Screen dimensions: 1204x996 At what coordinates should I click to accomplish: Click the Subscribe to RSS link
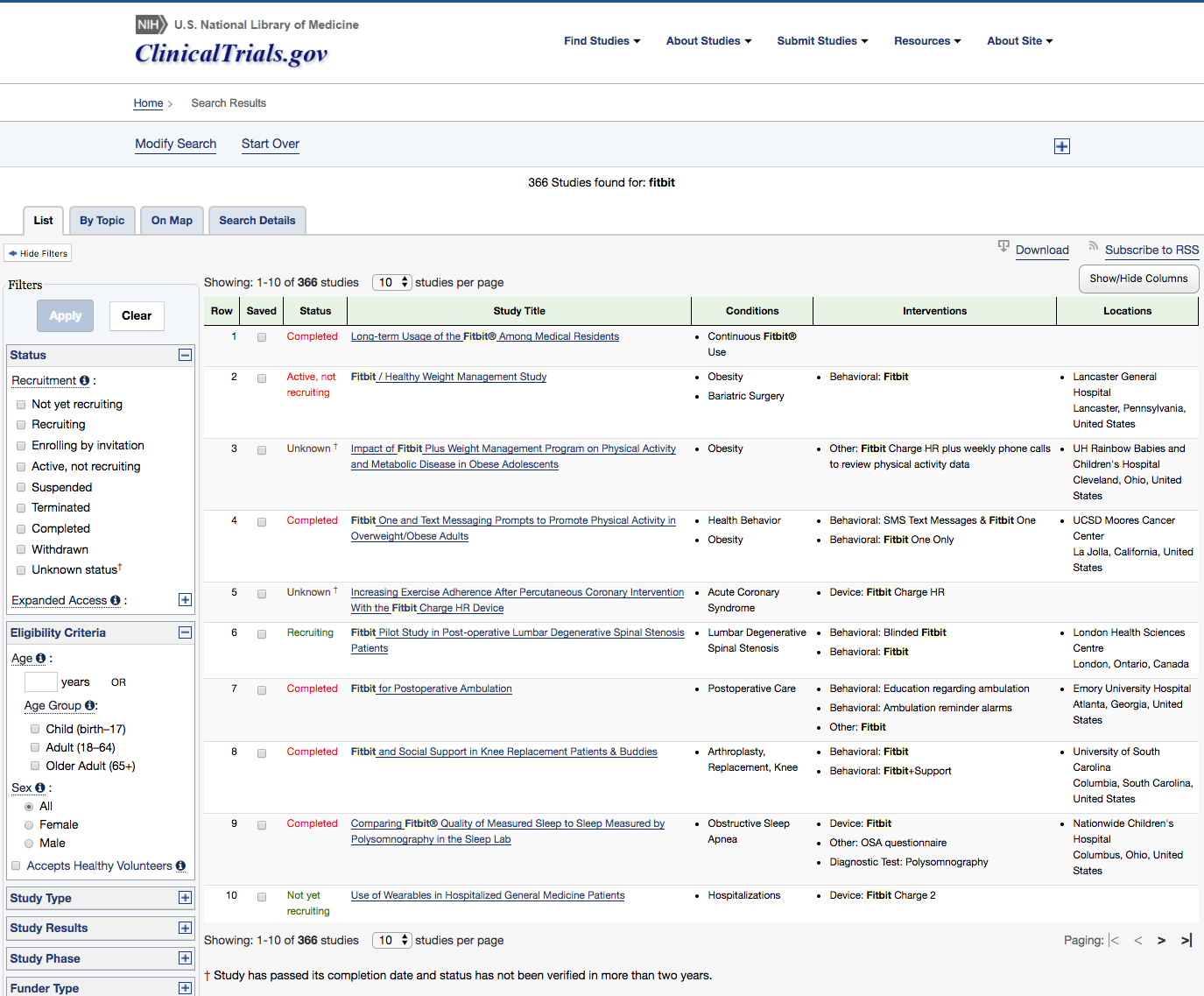[x=1151, y=250]
